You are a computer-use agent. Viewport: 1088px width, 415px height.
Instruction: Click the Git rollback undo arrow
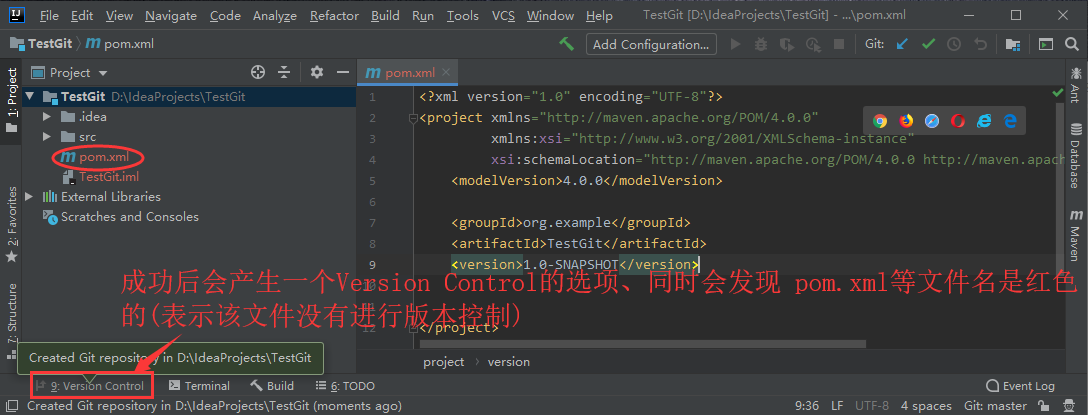980,44
